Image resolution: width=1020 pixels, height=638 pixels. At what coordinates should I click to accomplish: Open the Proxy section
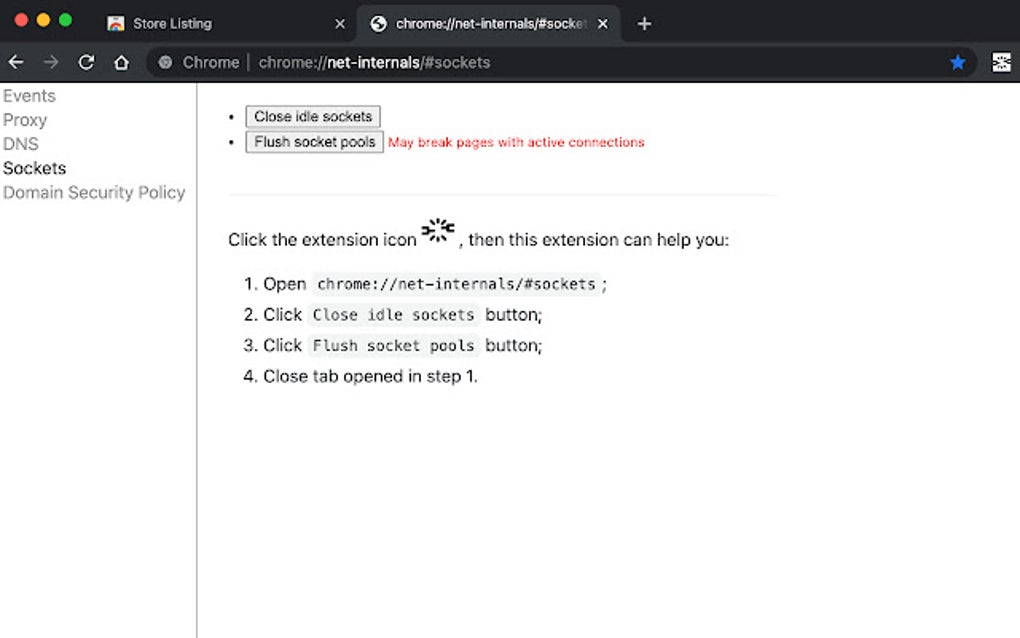(25, 120)
